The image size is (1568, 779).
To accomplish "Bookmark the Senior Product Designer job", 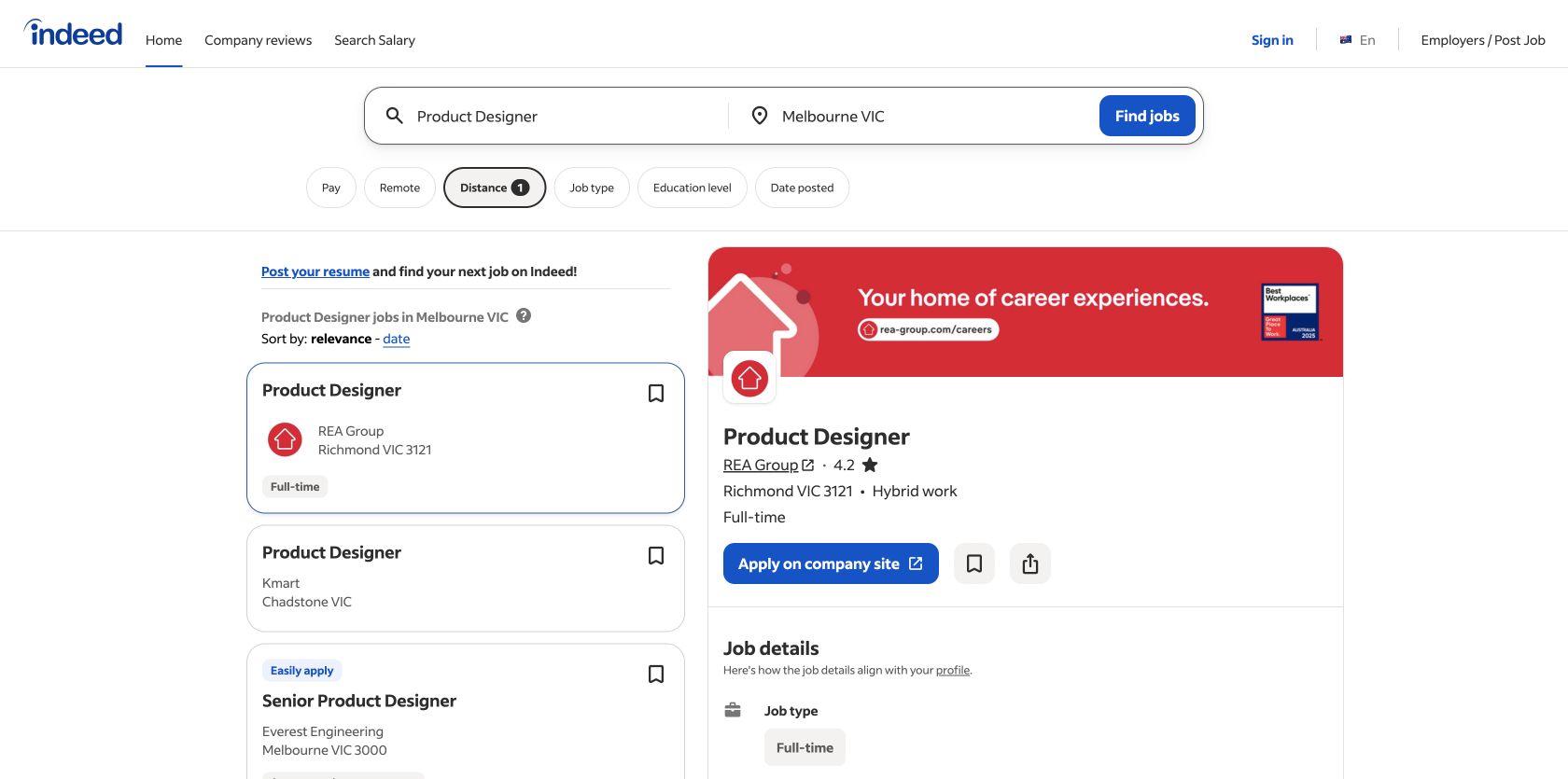I will pos(656,675).
